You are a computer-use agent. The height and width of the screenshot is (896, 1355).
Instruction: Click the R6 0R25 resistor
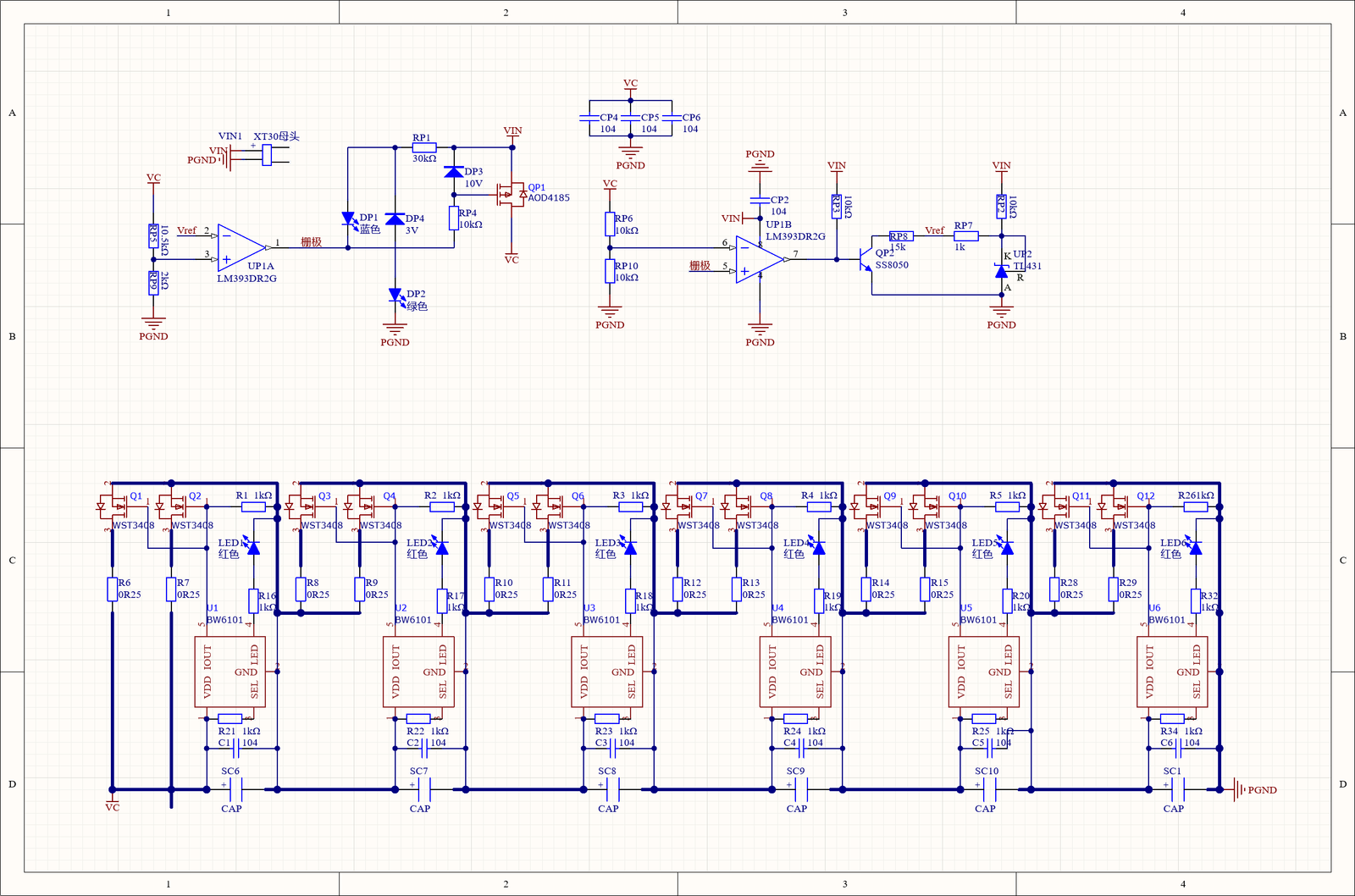click(112, 589)
